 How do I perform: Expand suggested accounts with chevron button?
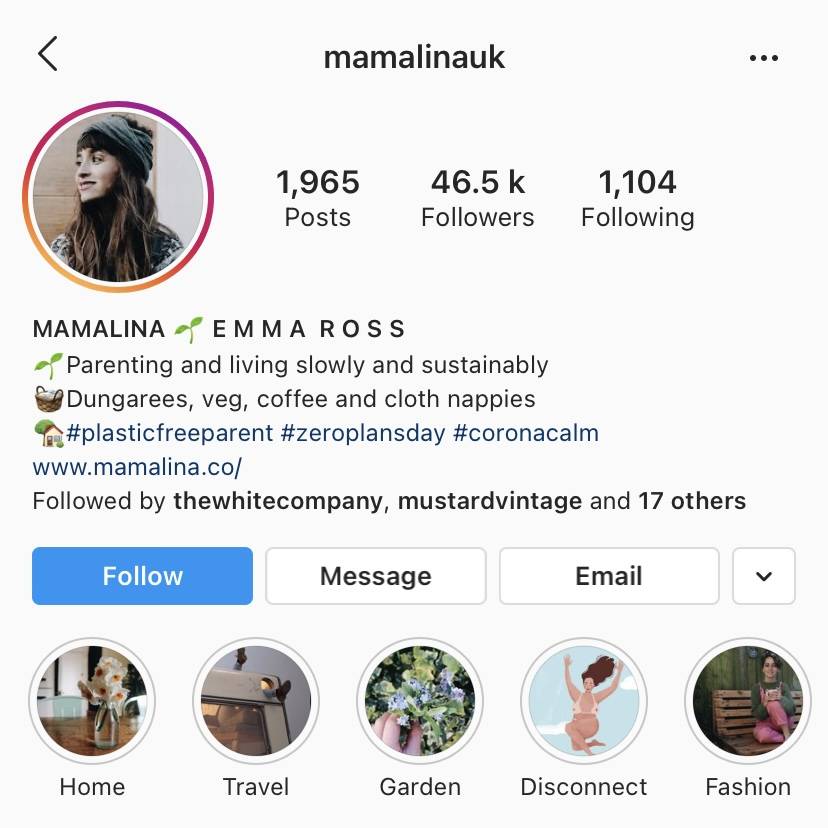click(x=764, y=576)
